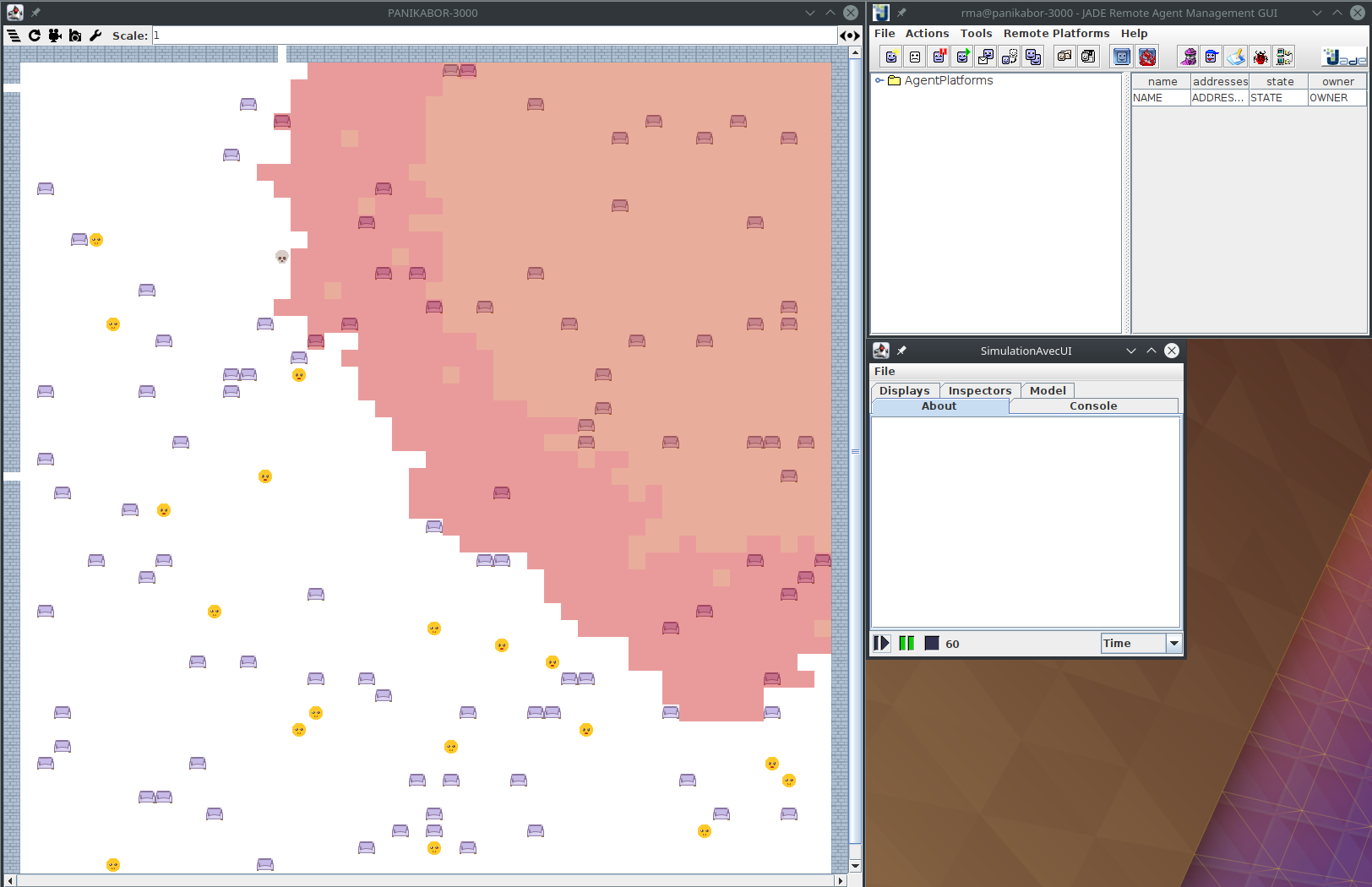The height and width of the screenshot is (887, 1372).
Task: Migrate the selected agent in JADE toolbar
Action: [x=1010, y=57]
